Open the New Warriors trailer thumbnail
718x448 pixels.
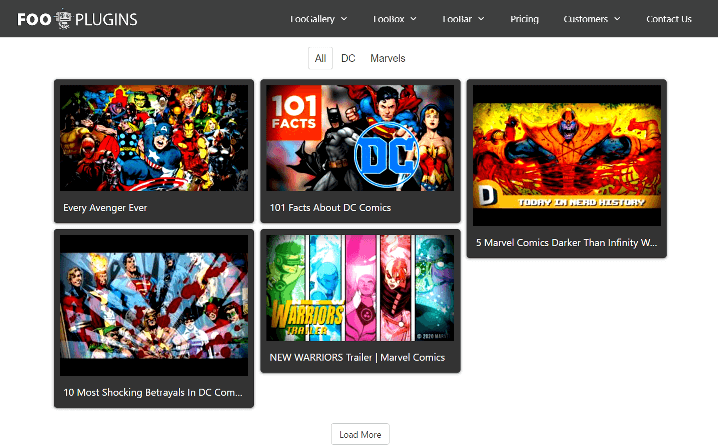(360, 288)
